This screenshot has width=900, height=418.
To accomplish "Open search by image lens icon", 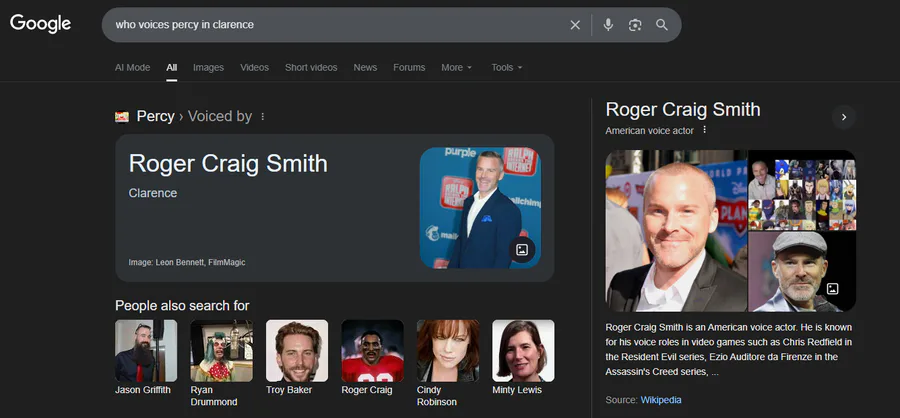I will [x=635, y=25].
